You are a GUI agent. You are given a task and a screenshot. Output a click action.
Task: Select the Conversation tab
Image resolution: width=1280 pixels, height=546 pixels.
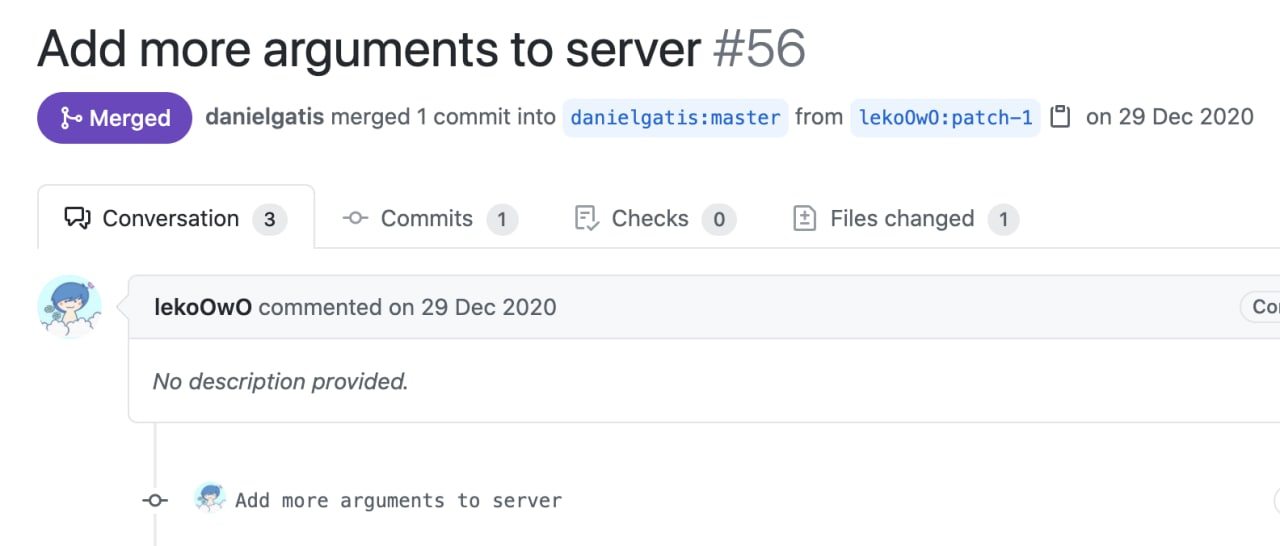click(176, 217)
